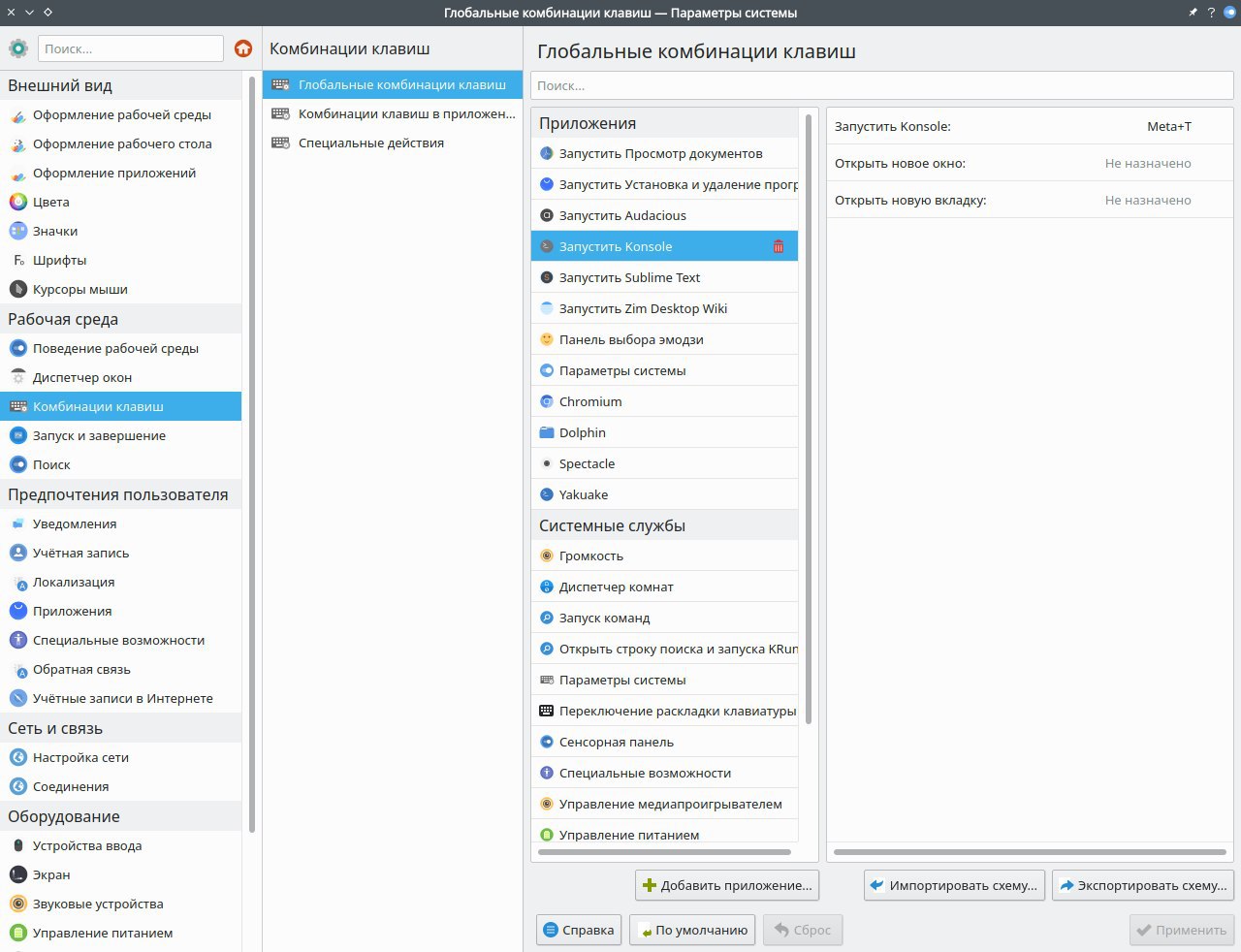Open Поведение рабочей среды settings
This screenshot has height=952, width=1241.
(121, 348)
